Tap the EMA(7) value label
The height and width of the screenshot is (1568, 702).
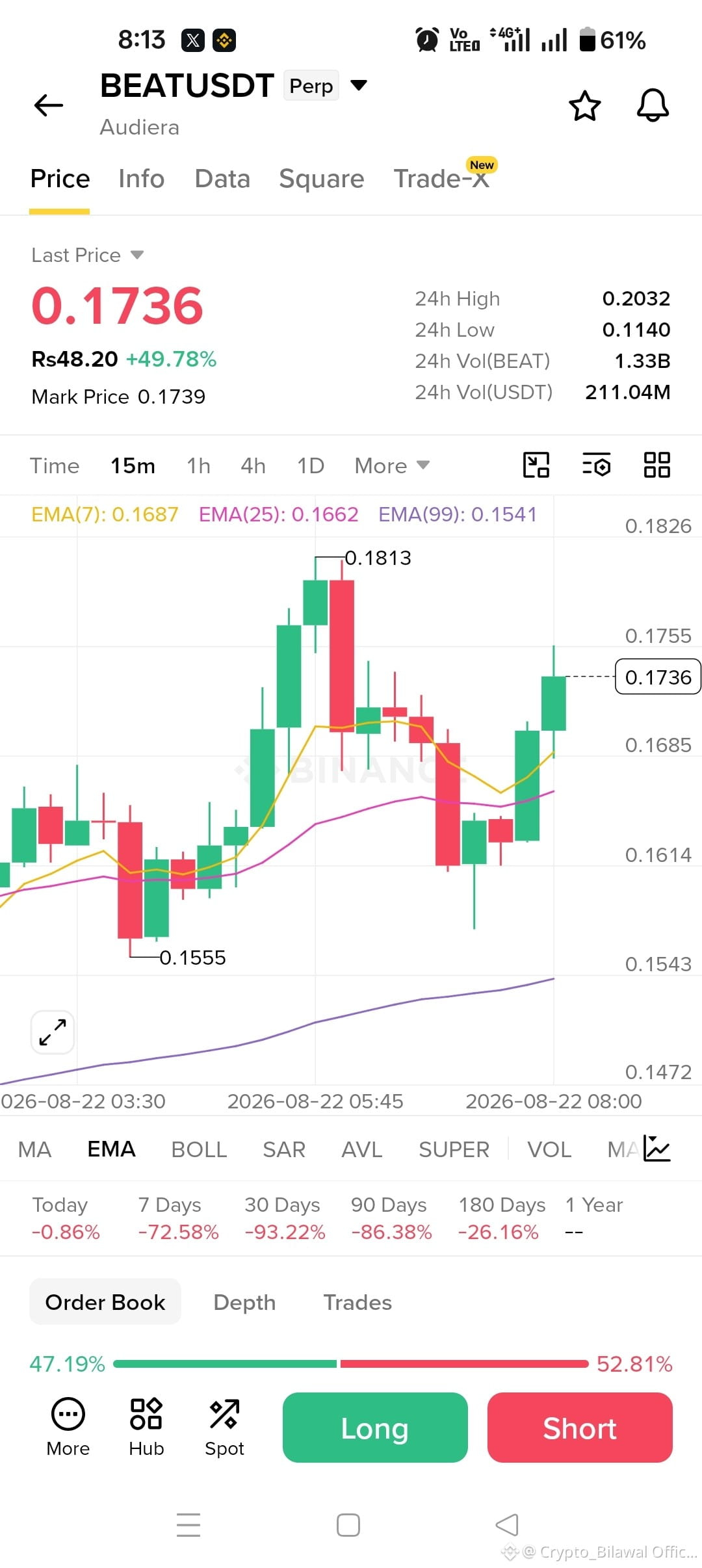click(x=105, y=514)
